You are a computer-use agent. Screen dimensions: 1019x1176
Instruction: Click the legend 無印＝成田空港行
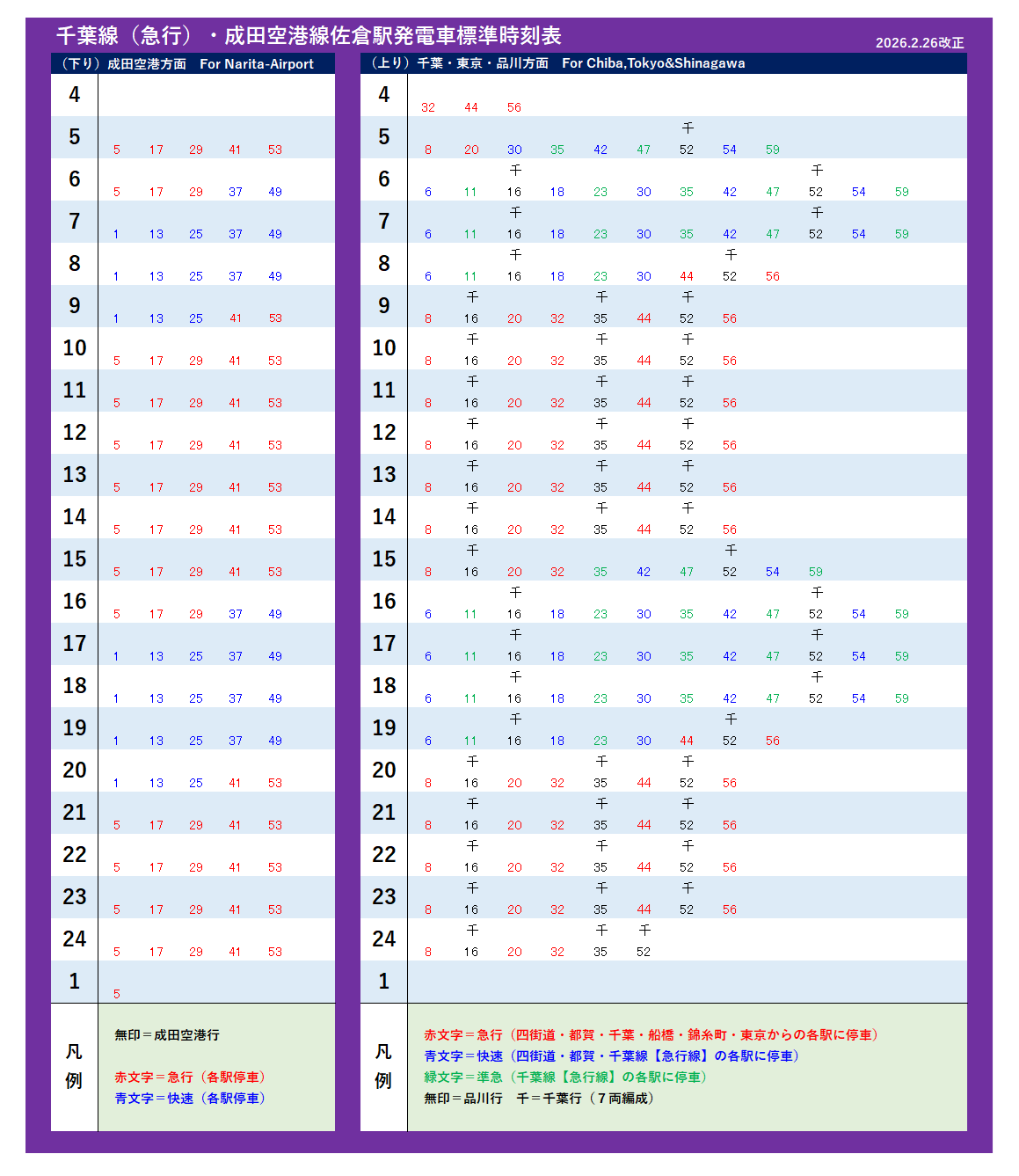tap(167, 1034)
